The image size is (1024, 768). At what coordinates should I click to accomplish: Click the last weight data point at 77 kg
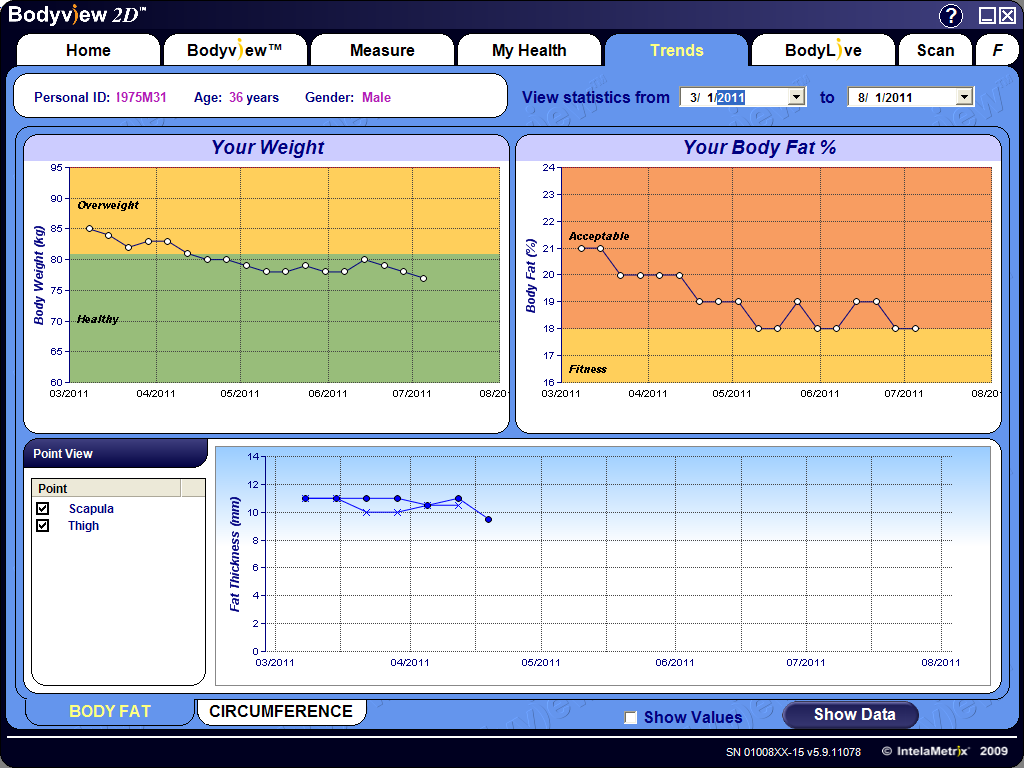[x=423, y=278]
